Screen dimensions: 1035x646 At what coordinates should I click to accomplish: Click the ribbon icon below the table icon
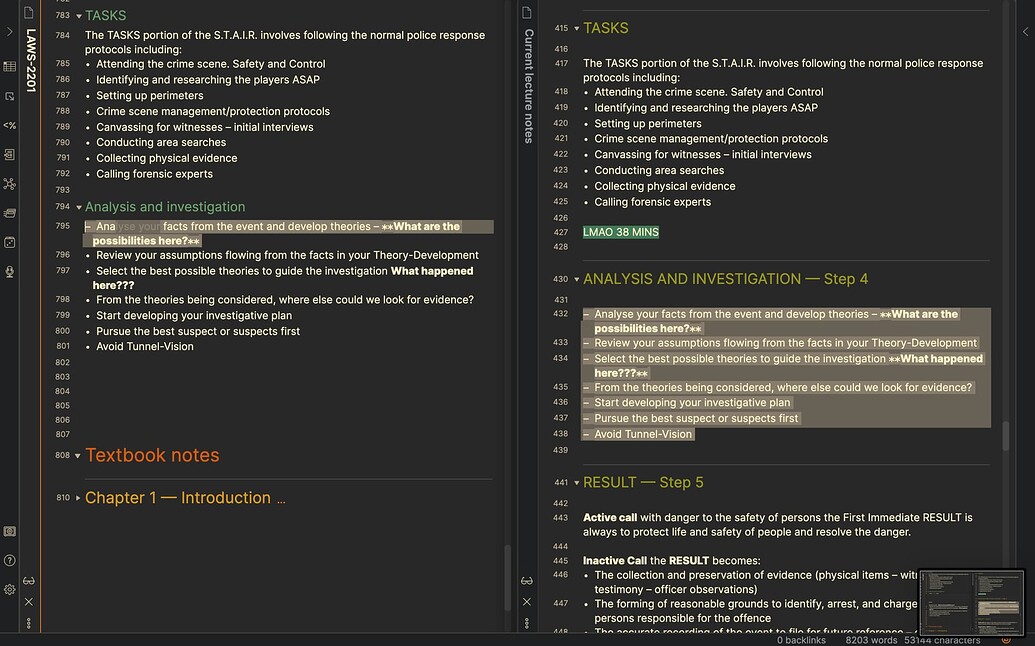9,96
